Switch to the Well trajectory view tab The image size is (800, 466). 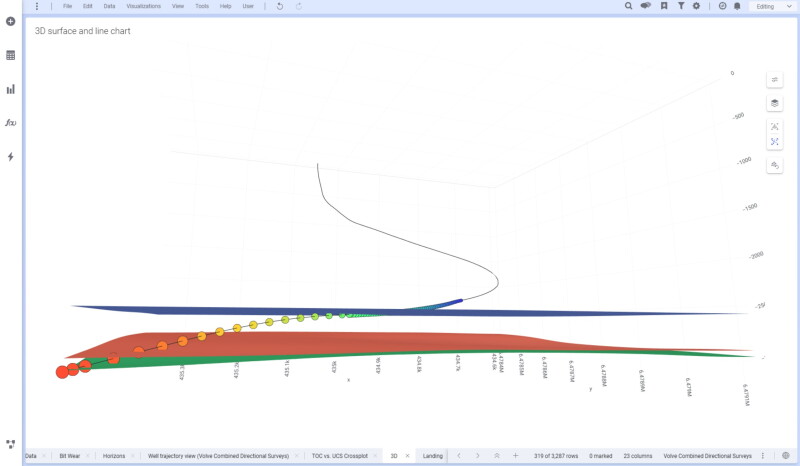click(x=218, y=456)
